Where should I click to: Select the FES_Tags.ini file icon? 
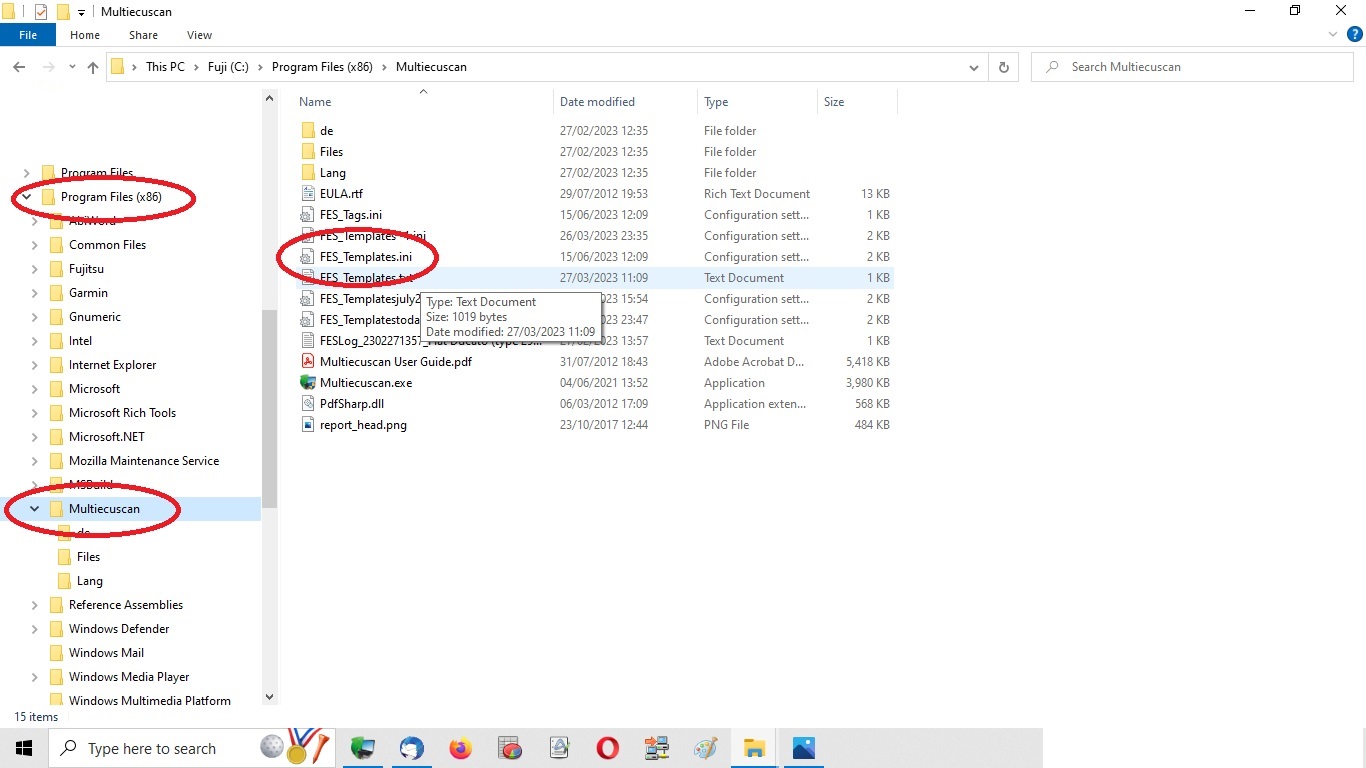308,215
